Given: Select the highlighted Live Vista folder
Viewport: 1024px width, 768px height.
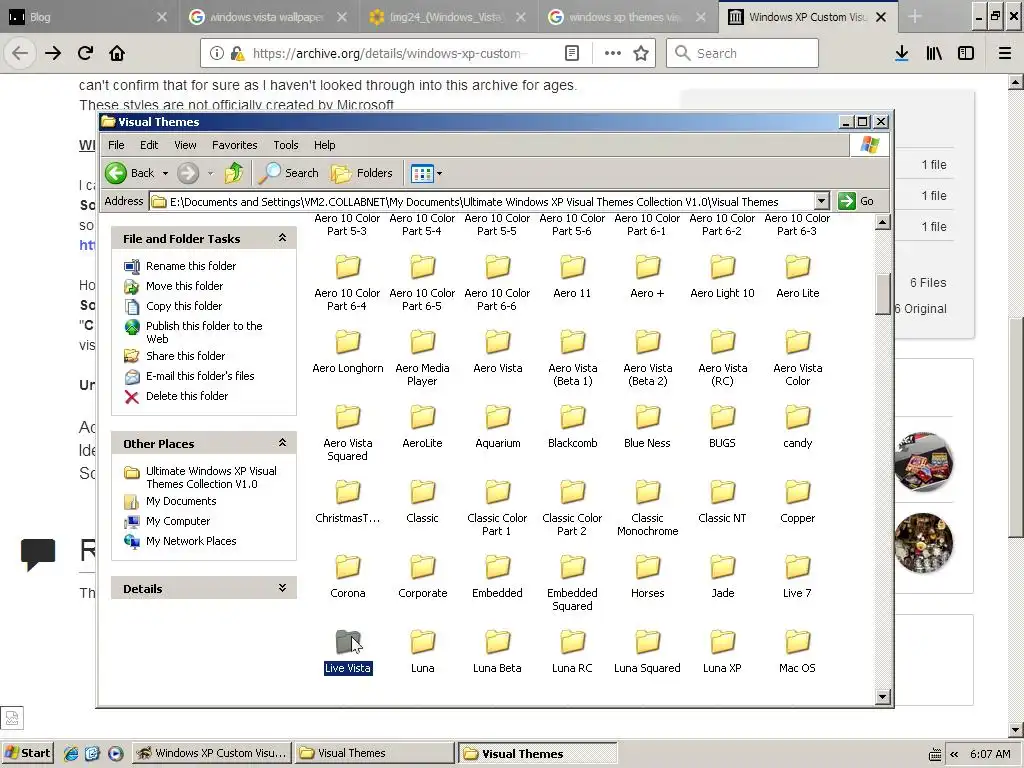Looking at the screenshot, I should 347,652.
